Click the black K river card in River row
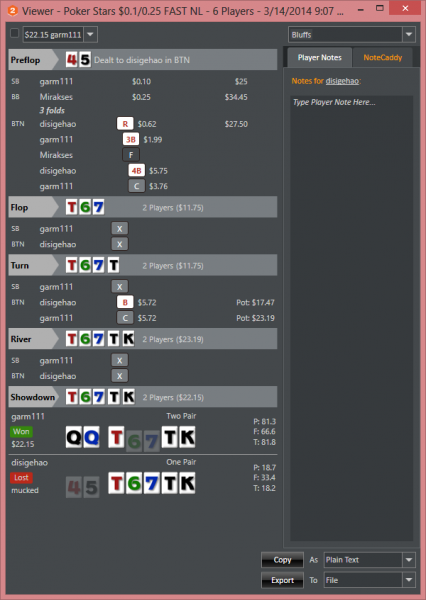426x600 pixels. 128,339
